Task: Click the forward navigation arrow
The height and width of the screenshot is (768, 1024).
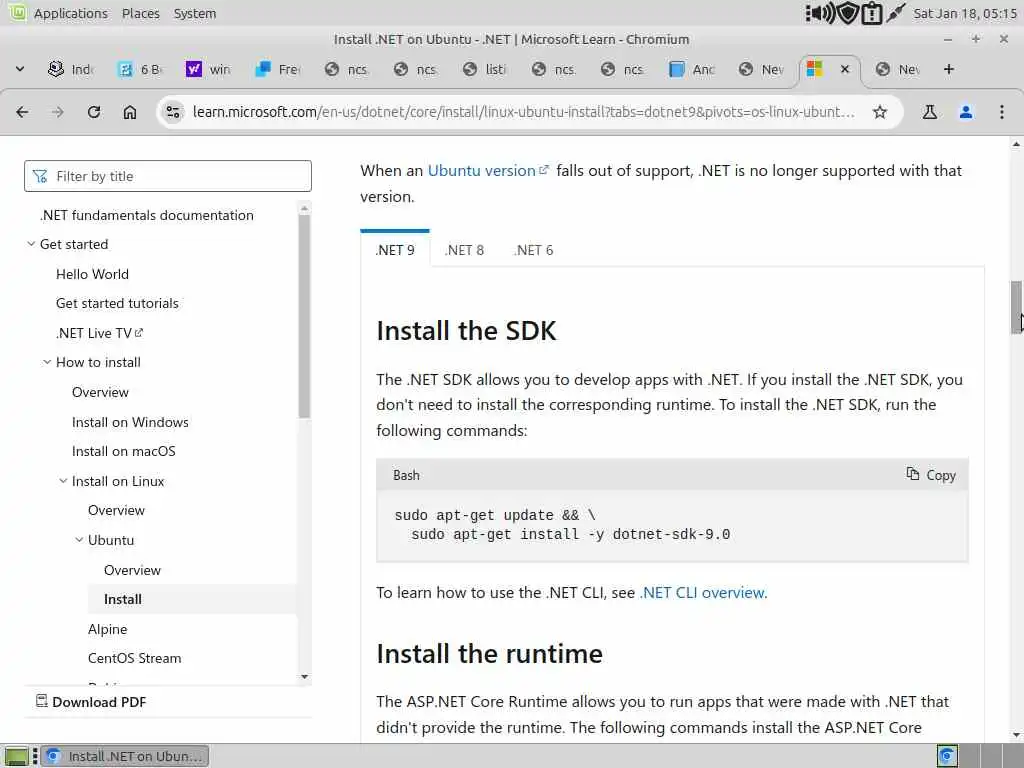Action: 57,112
